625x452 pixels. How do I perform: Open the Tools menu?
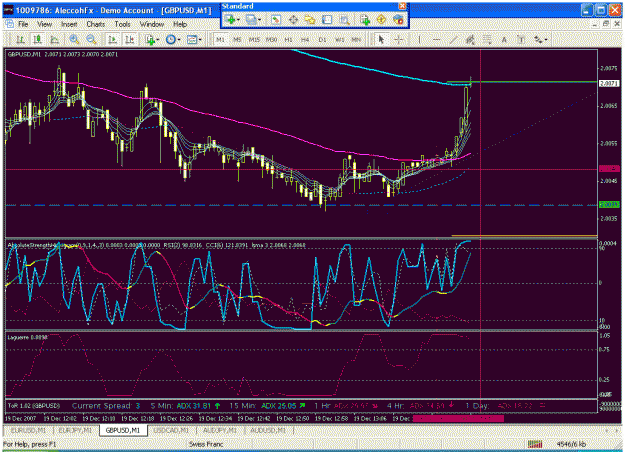(x=122, y=24)
